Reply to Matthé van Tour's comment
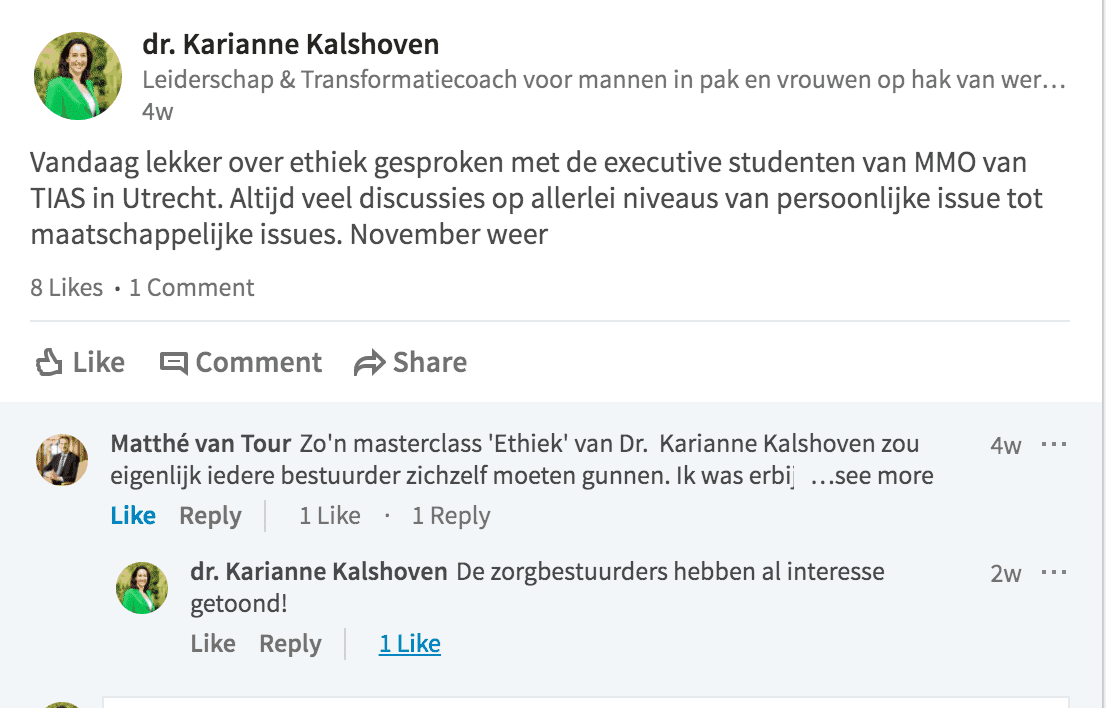This screenshot has width=1106, height=708. click(210, 516)
